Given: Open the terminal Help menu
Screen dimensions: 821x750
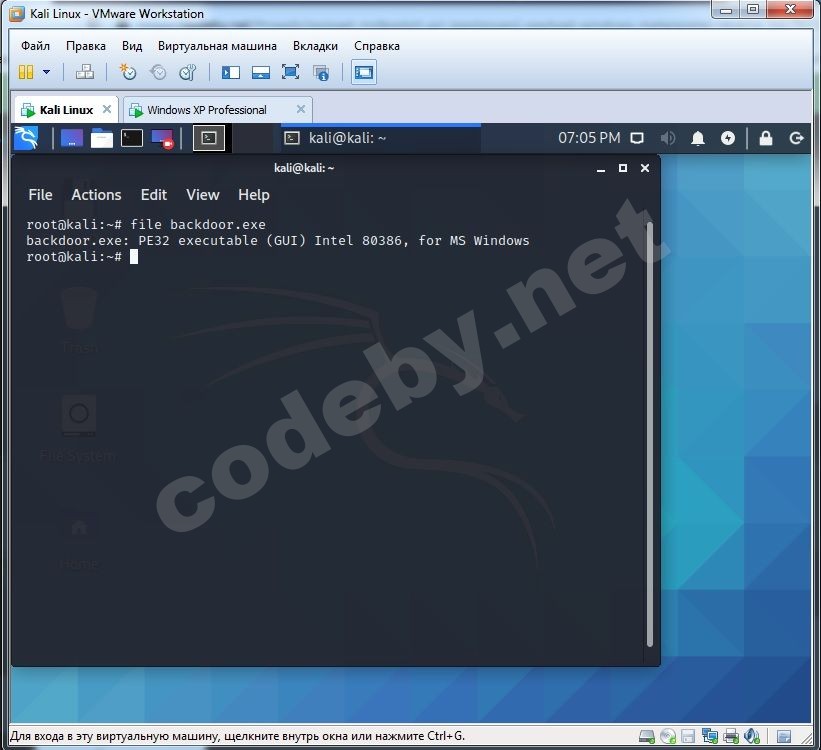Looking at the screenshot, I should tap(254, 195).
